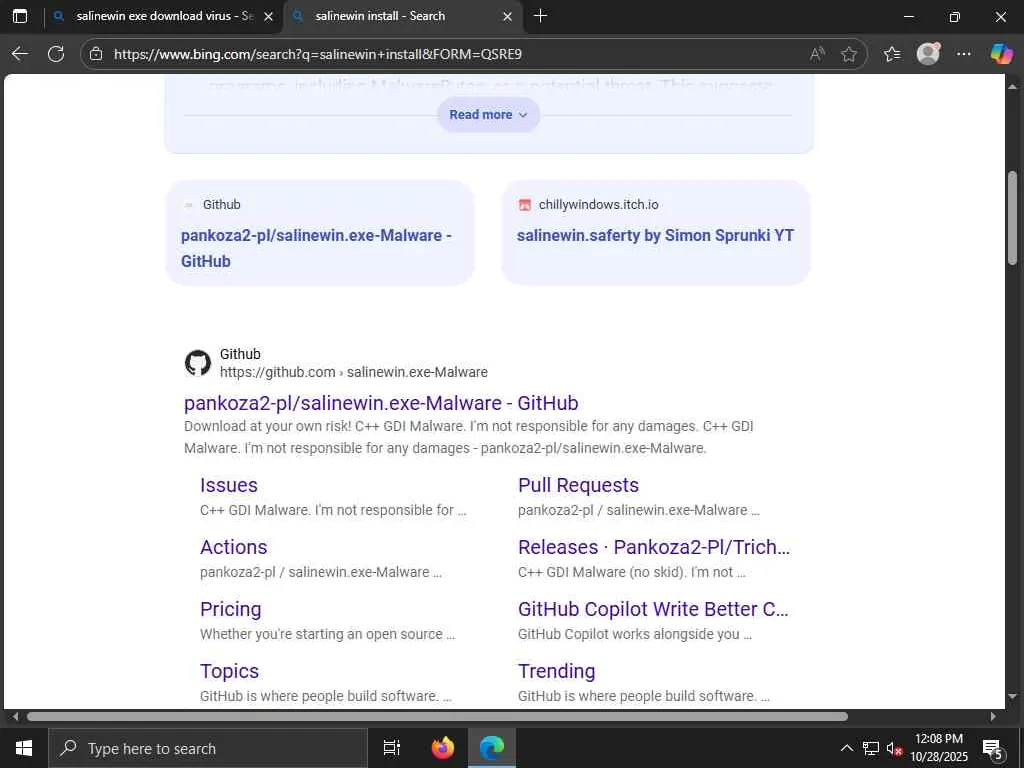Viewport: 1024px width, 768px height.
Task: Open the notification center icon
Action: 993,748
